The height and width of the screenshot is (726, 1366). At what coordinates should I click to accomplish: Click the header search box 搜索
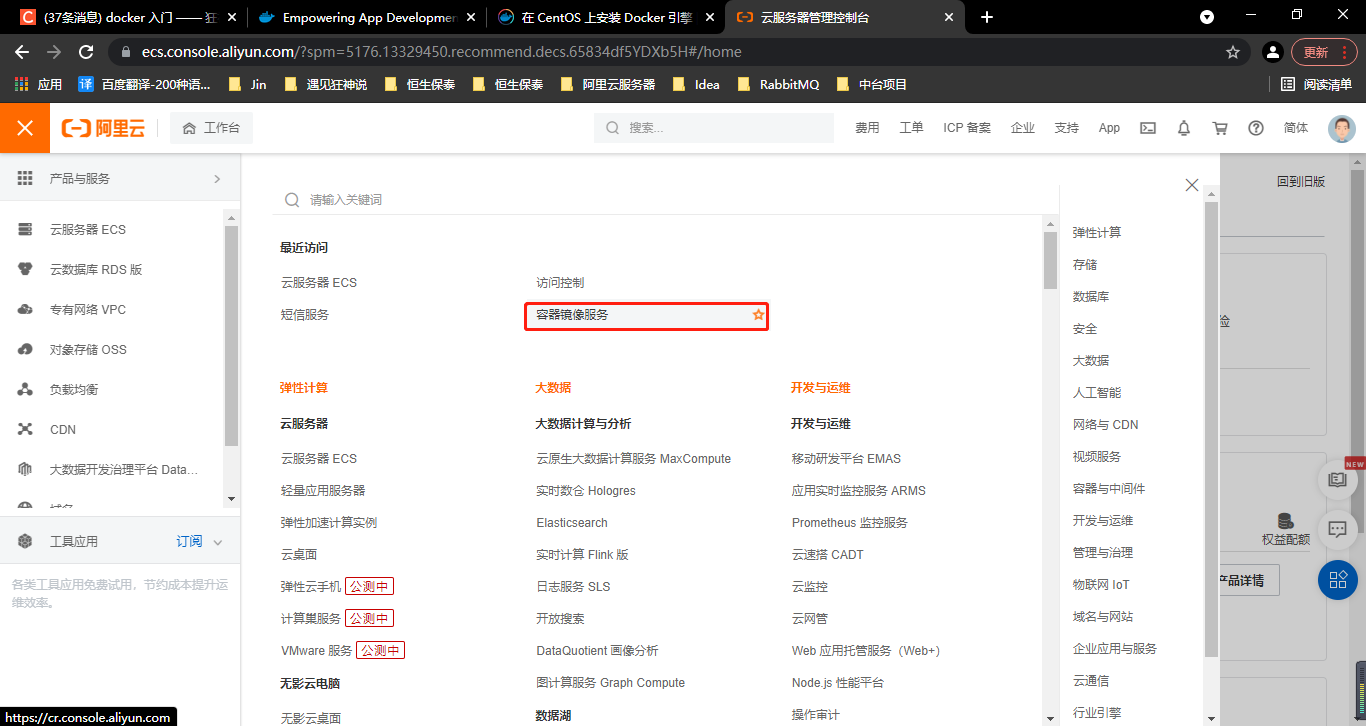tap(714, 128)
